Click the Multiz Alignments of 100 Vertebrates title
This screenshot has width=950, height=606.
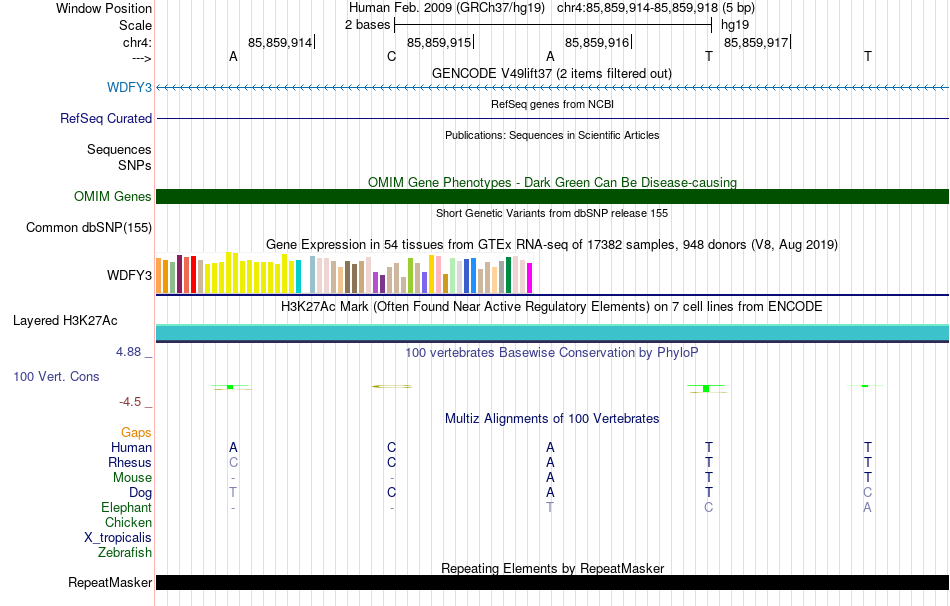click(552, 418)
